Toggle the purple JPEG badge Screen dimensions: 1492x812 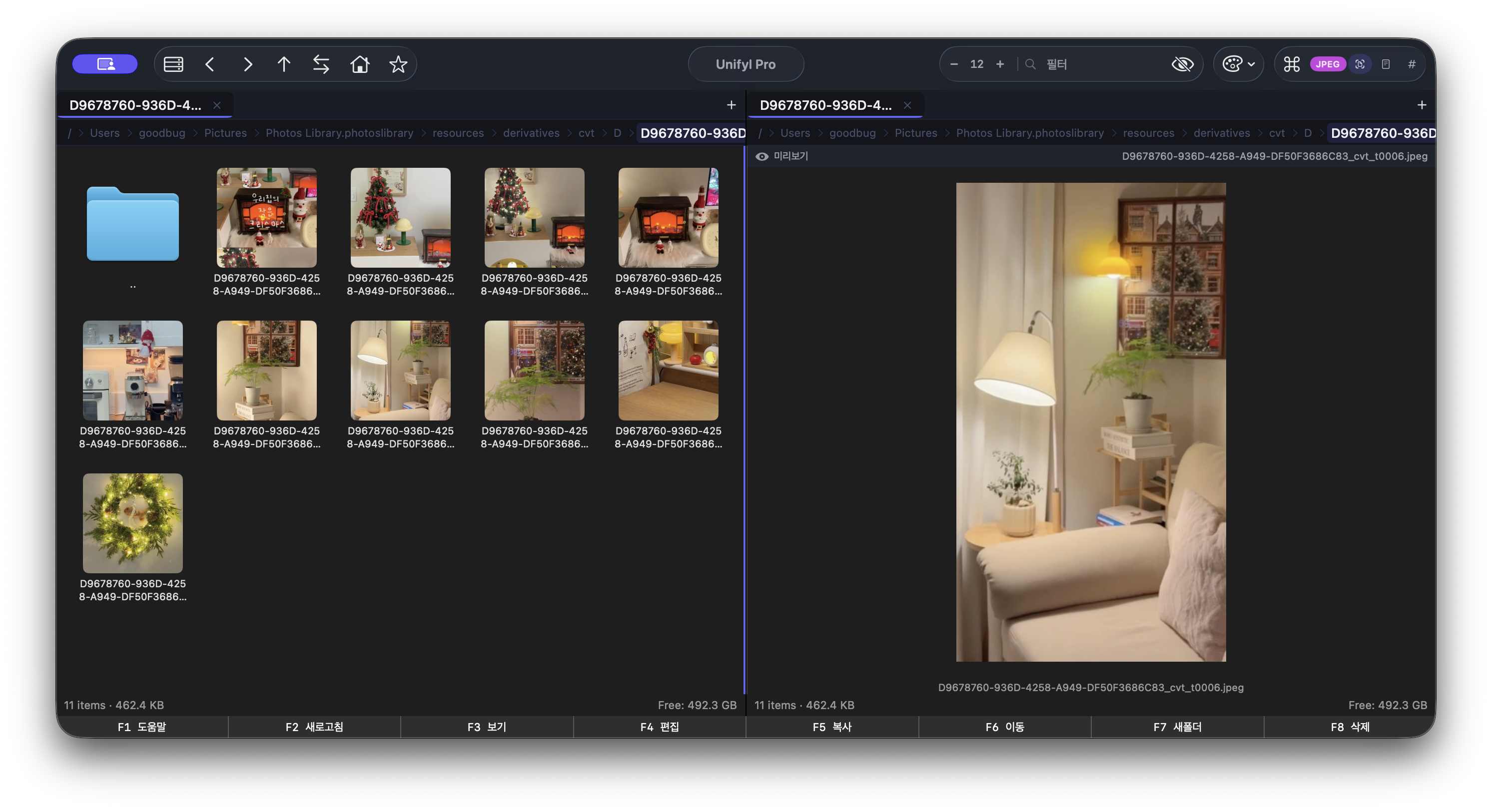tap(1328, 64)
